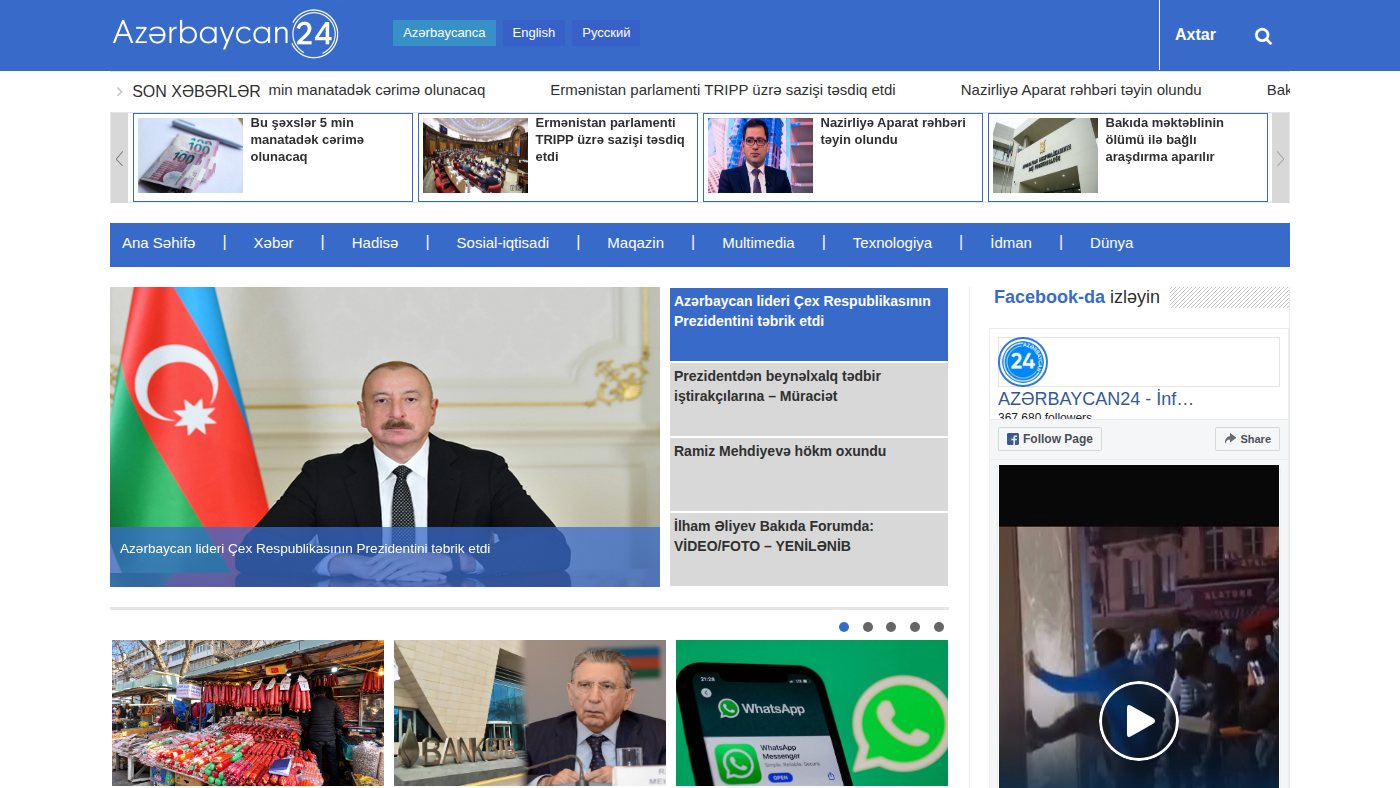
Task: Open the Armenian parliament thumbnail
Action: point(475,155)
